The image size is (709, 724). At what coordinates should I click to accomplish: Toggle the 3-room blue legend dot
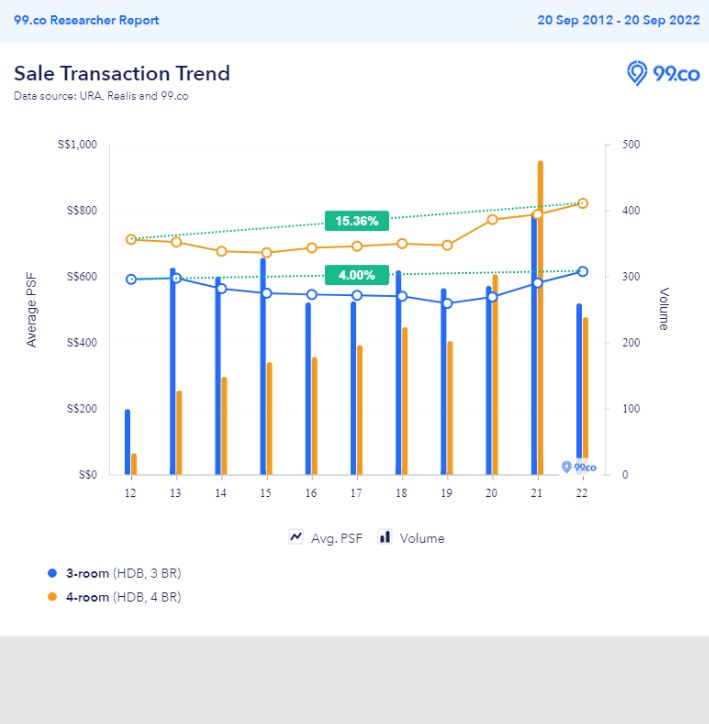point(52,573)
